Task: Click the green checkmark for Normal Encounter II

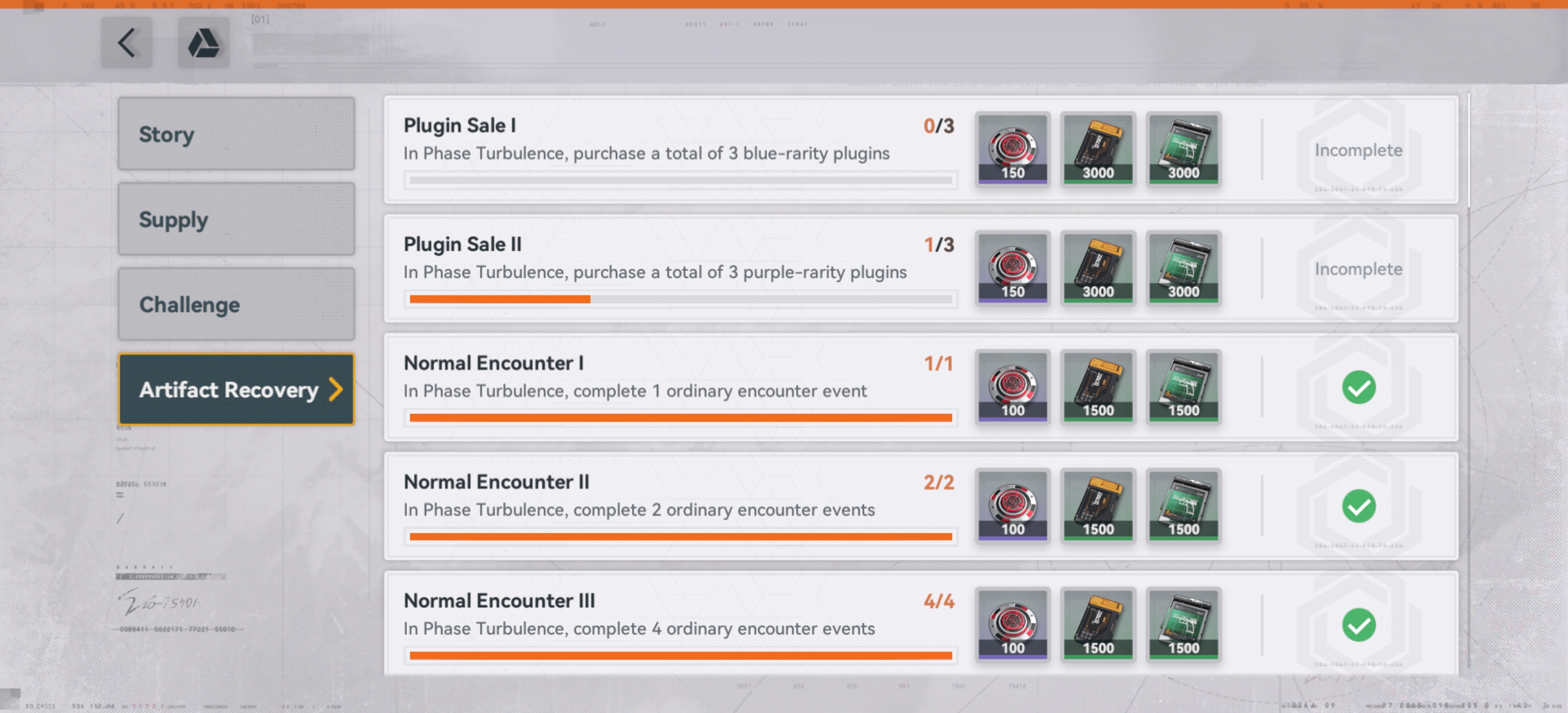Action: (x=1358, y=506)
